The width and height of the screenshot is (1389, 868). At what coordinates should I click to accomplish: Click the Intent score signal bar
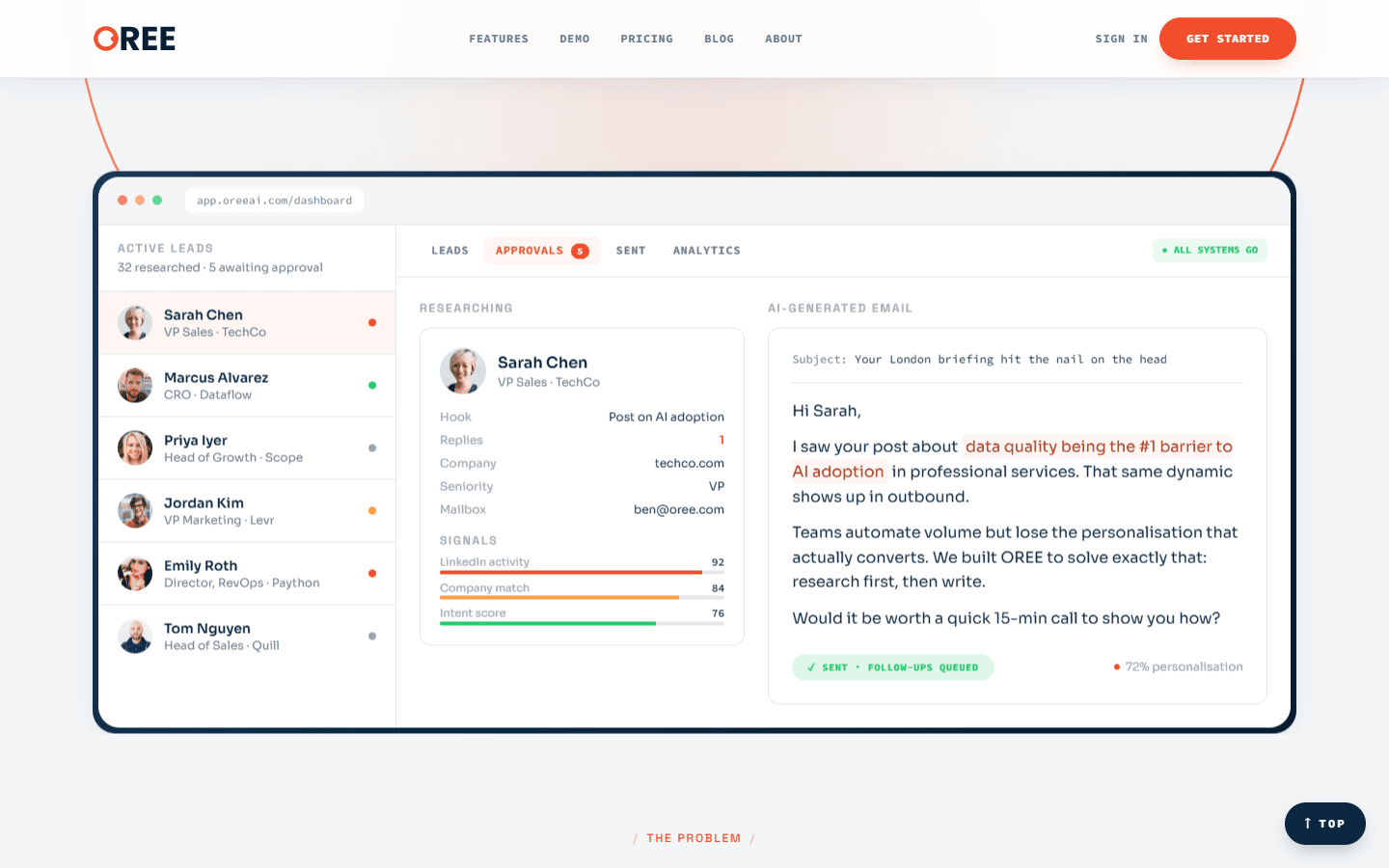[582, 624]
